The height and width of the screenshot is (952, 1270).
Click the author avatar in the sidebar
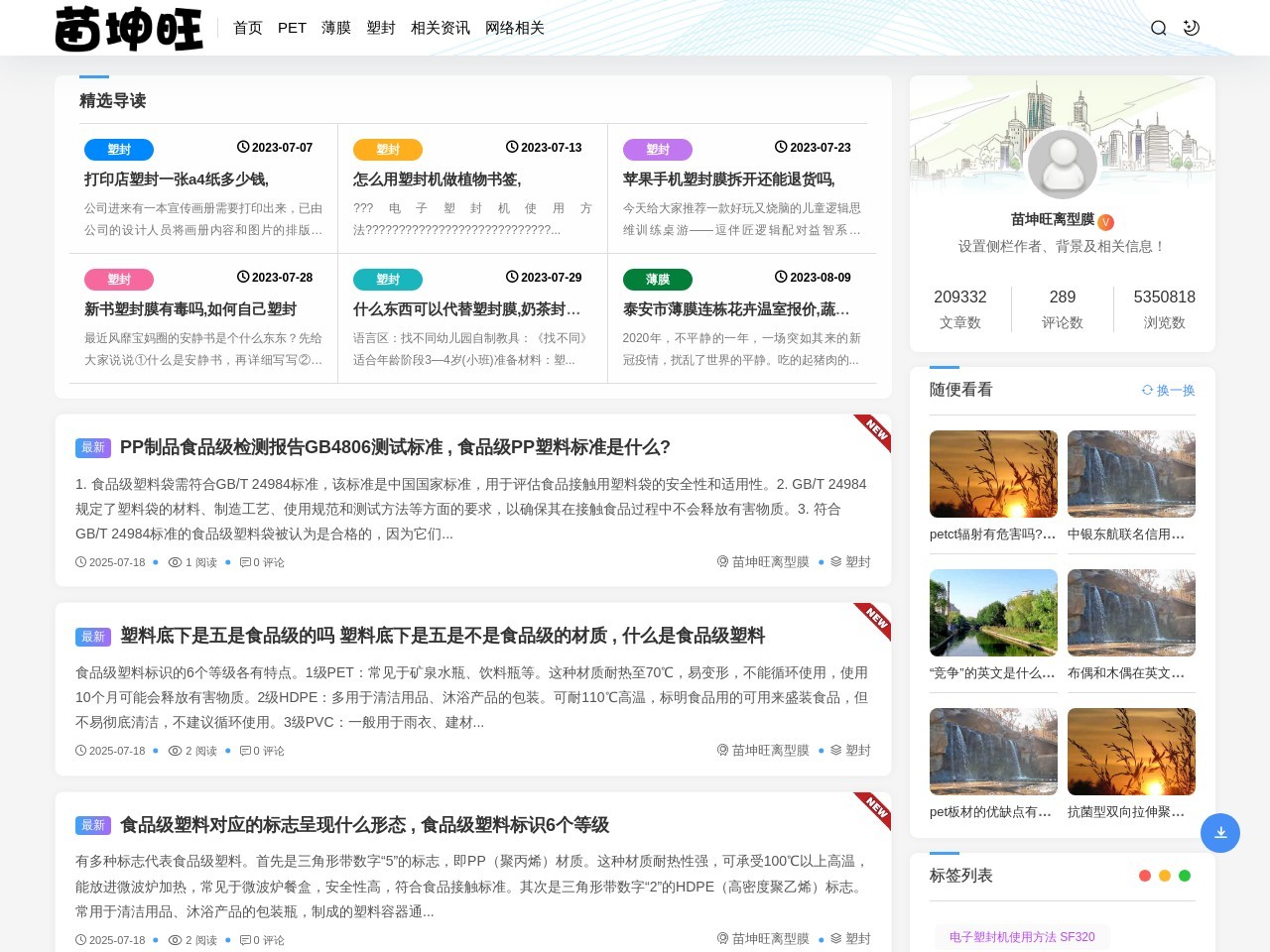point(1063,164)
